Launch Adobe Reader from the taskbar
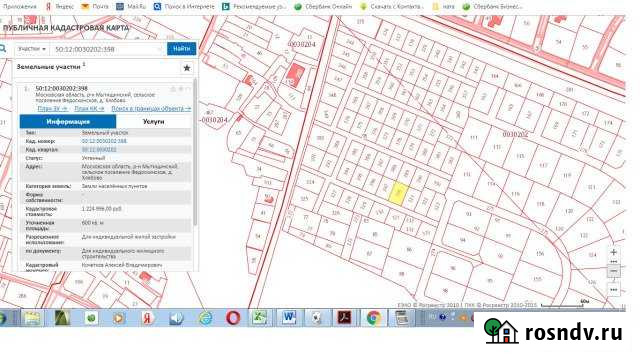Image resolution: width=640 pixels, height=360 pixels. pos(344,318)
